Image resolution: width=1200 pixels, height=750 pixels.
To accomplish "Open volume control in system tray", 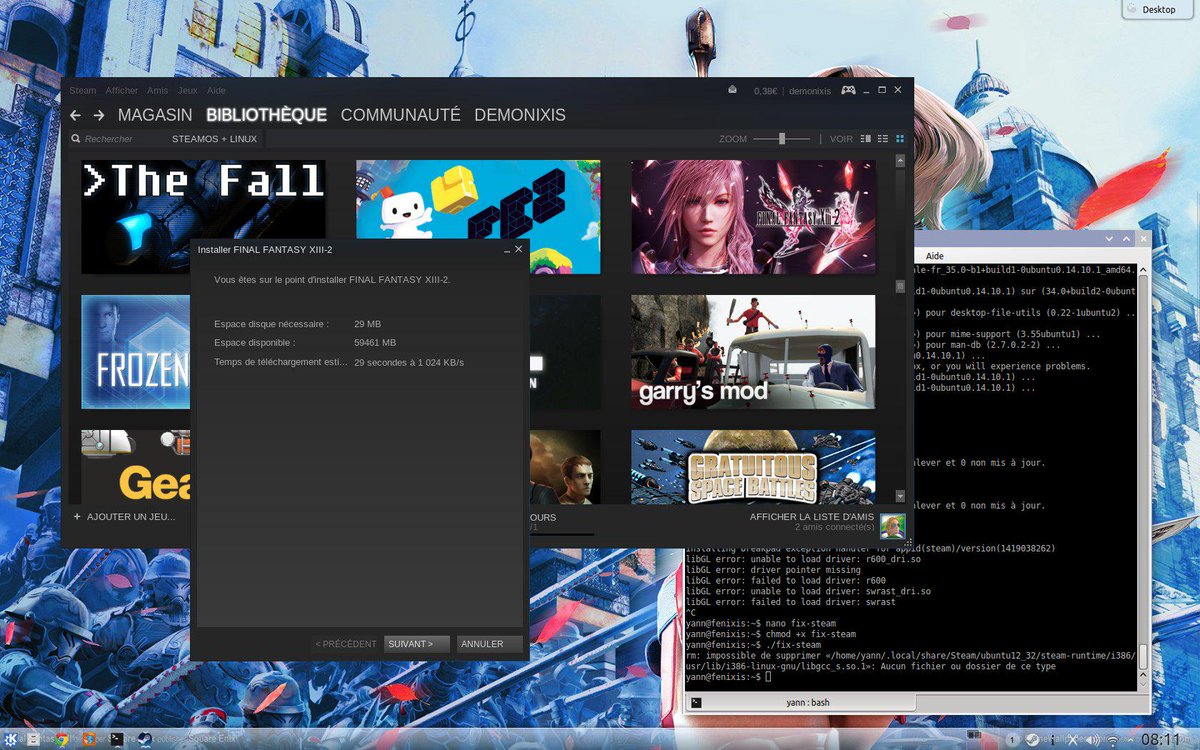I will click(1094, 739).
